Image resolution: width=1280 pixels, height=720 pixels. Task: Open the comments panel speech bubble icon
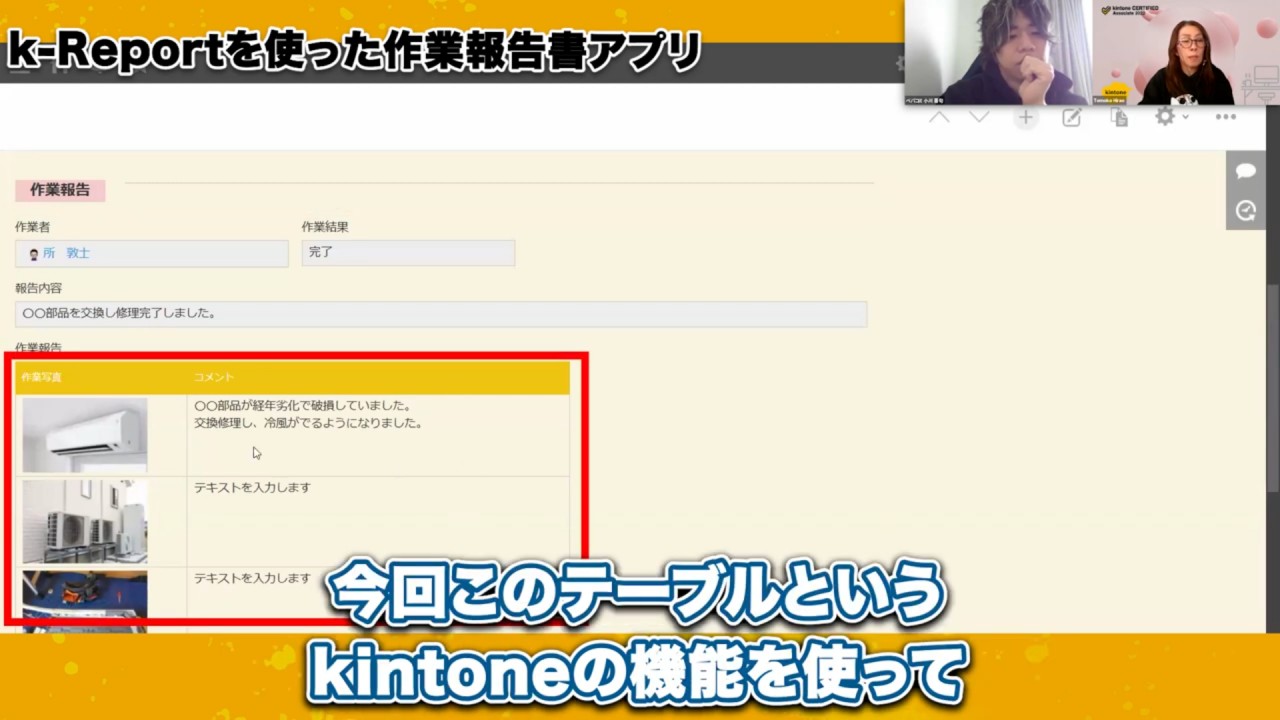pyautogui.click(x=1245, y=171)
